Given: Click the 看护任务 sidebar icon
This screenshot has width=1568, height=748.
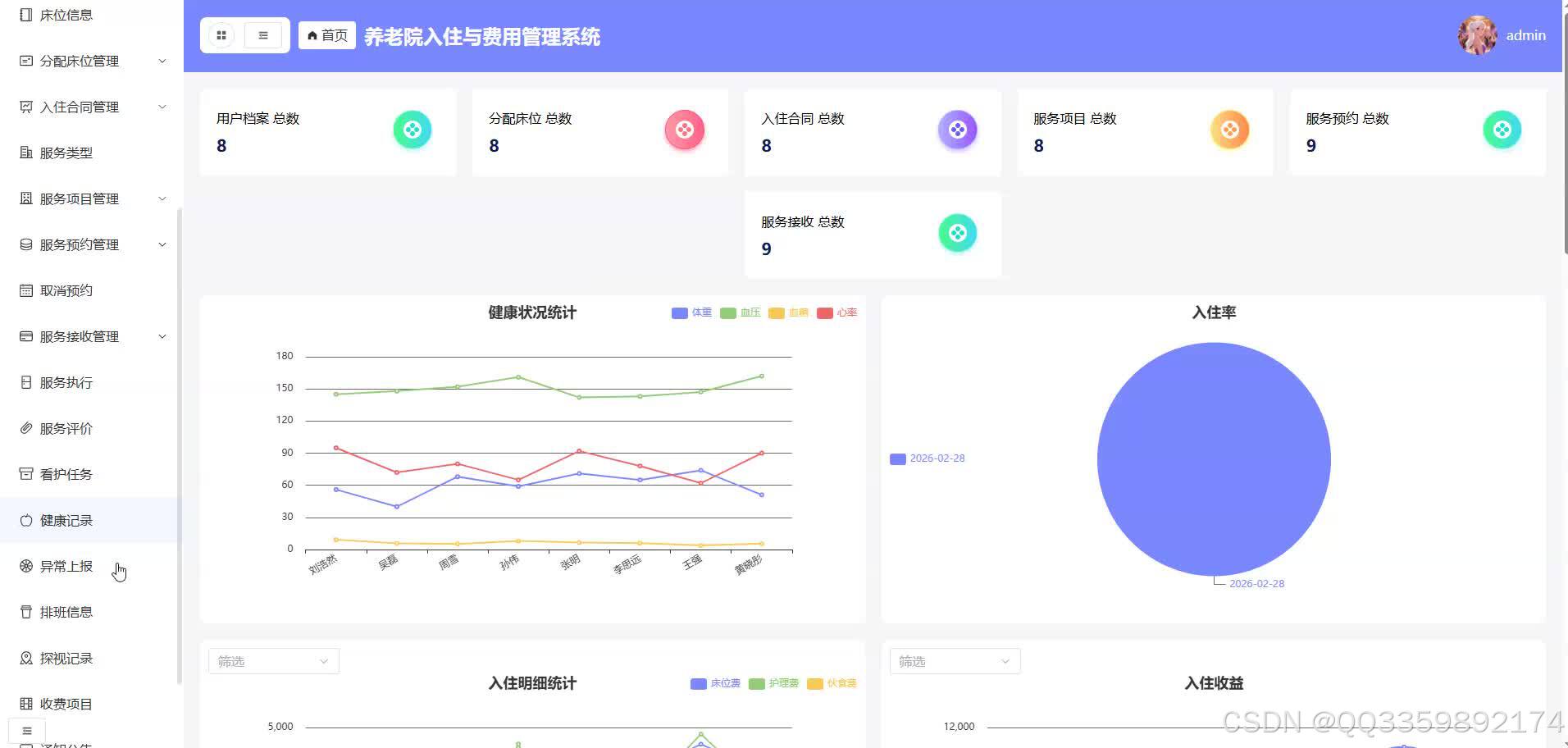Looking at the screenshot, I should tap(26, 474).
